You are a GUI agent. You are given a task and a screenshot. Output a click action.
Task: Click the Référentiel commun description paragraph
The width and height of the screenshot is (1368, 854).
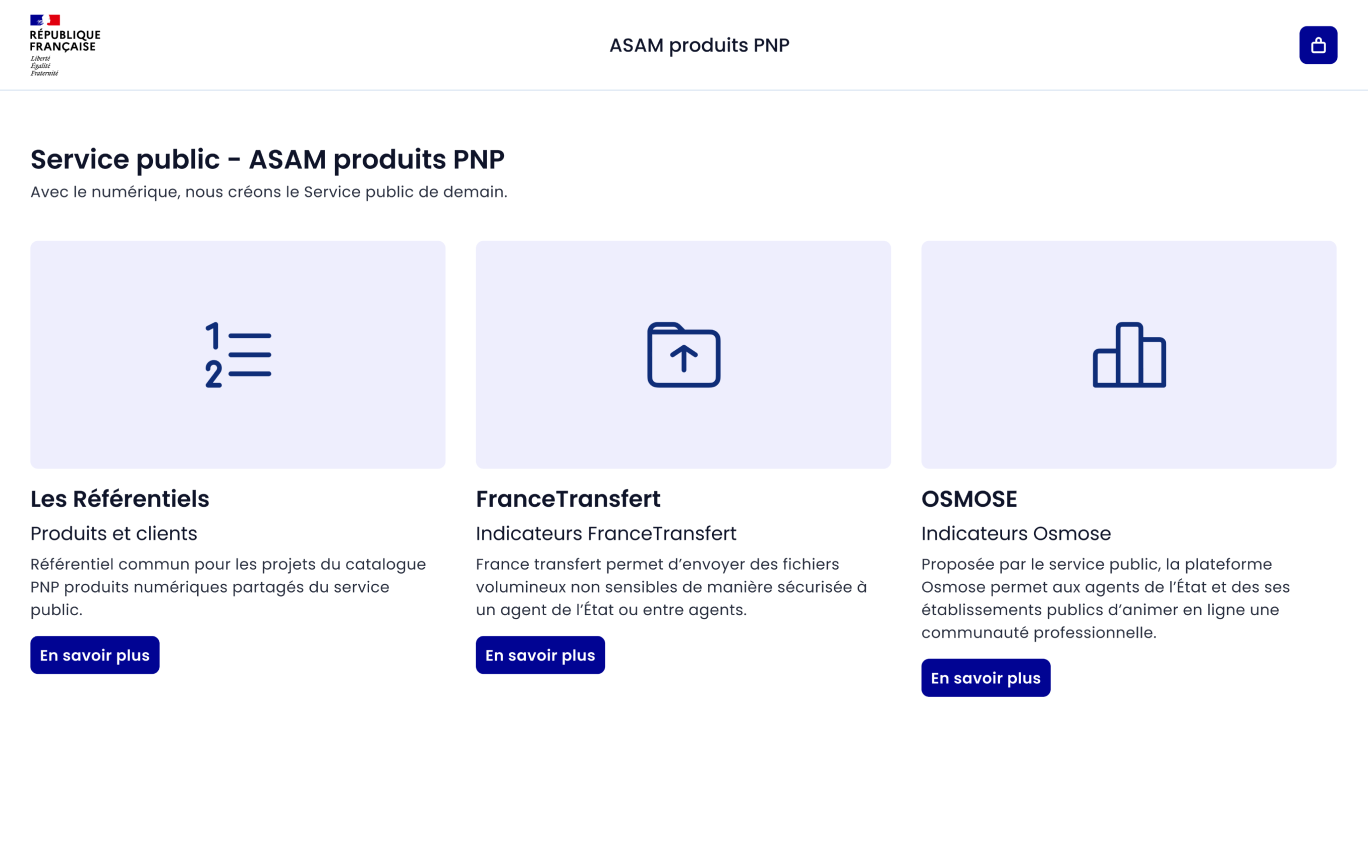click(x=228, y=587)
